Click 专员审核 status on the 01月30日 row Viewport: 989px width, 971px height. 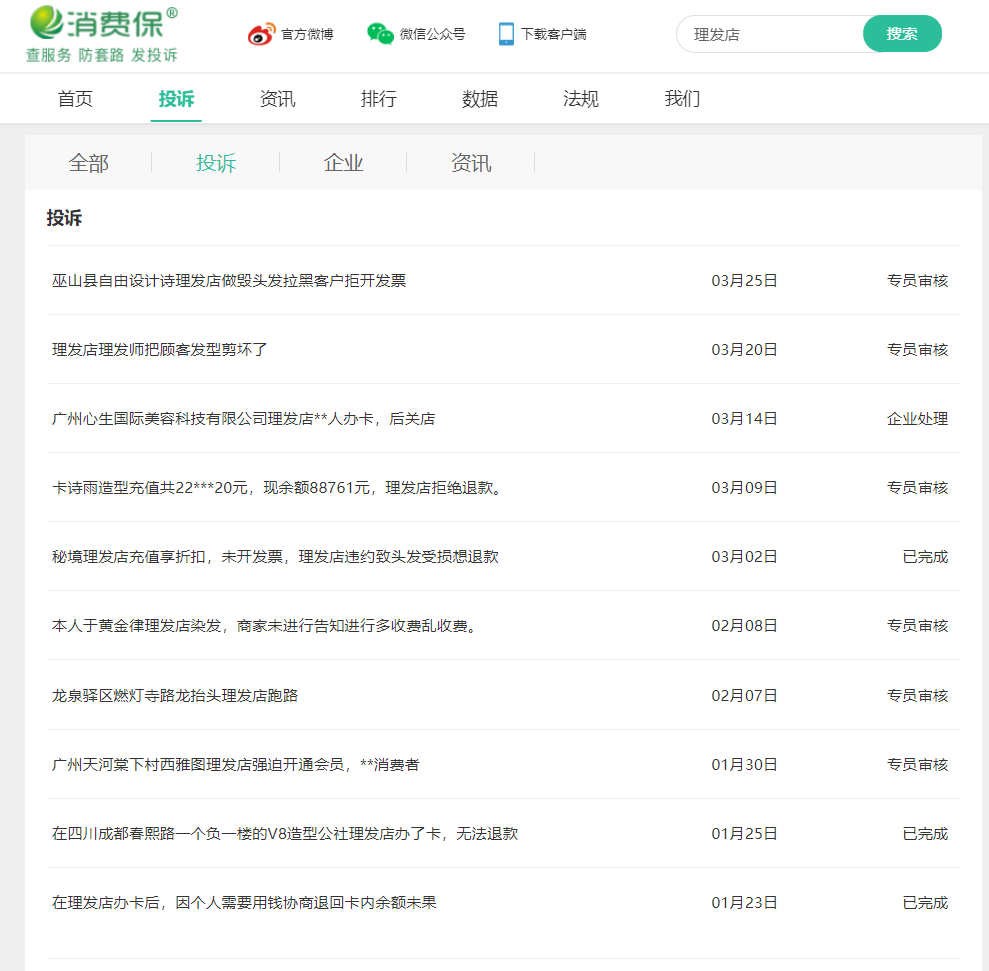click(918, 765)
